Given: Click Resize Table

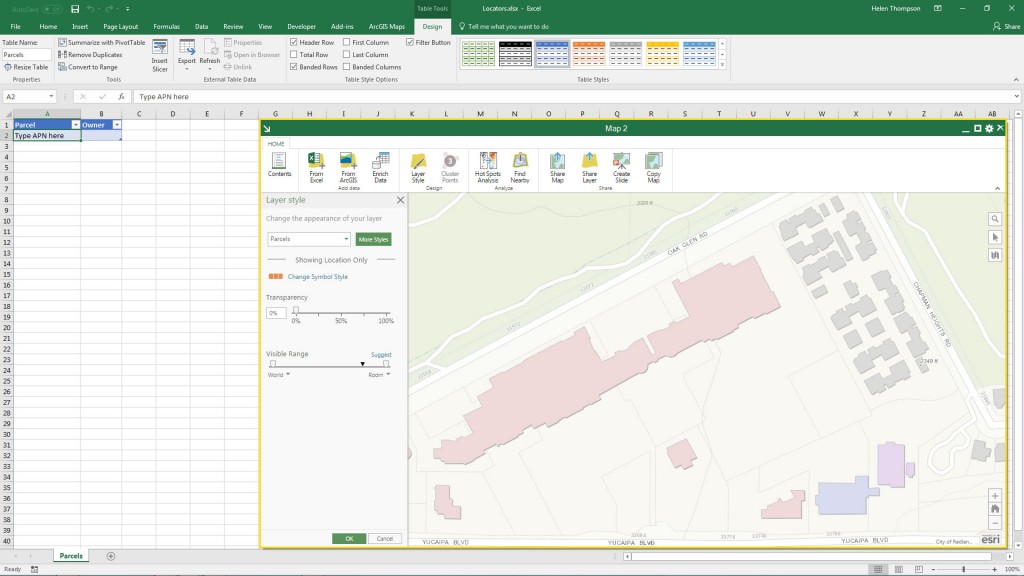Looking at the screenshot, I should tap(26, 67).
